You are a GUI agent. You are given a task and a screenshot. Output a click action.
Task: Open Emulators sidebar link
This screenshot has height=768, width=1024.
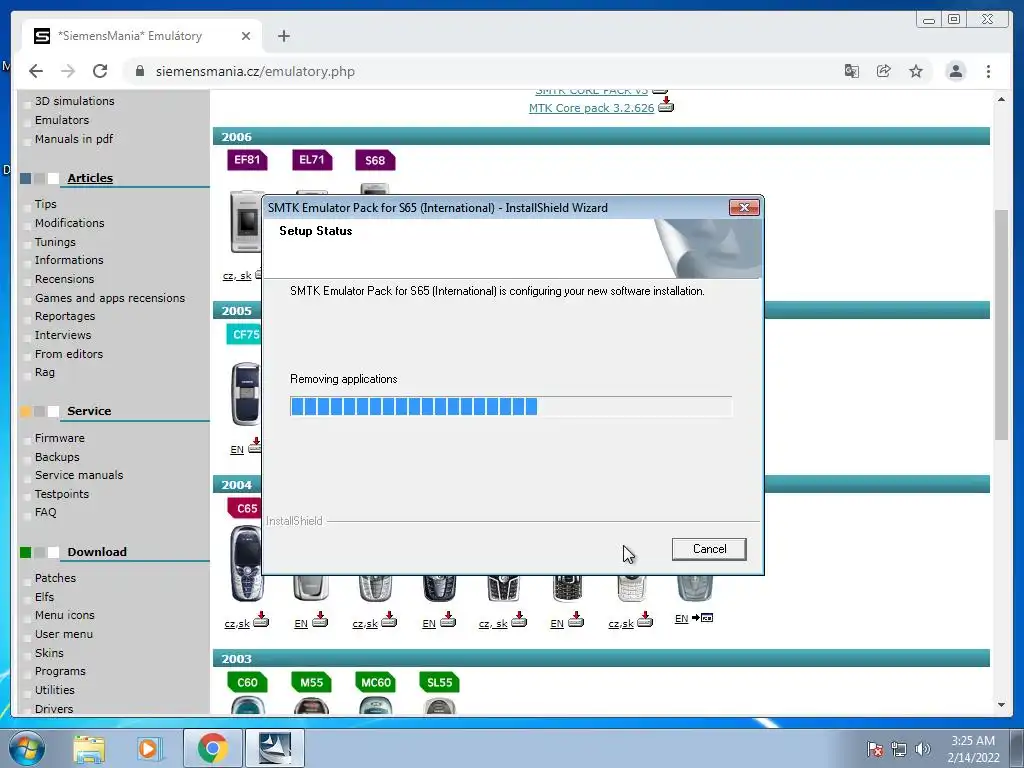pyautogui.click(x=62, y=120)
